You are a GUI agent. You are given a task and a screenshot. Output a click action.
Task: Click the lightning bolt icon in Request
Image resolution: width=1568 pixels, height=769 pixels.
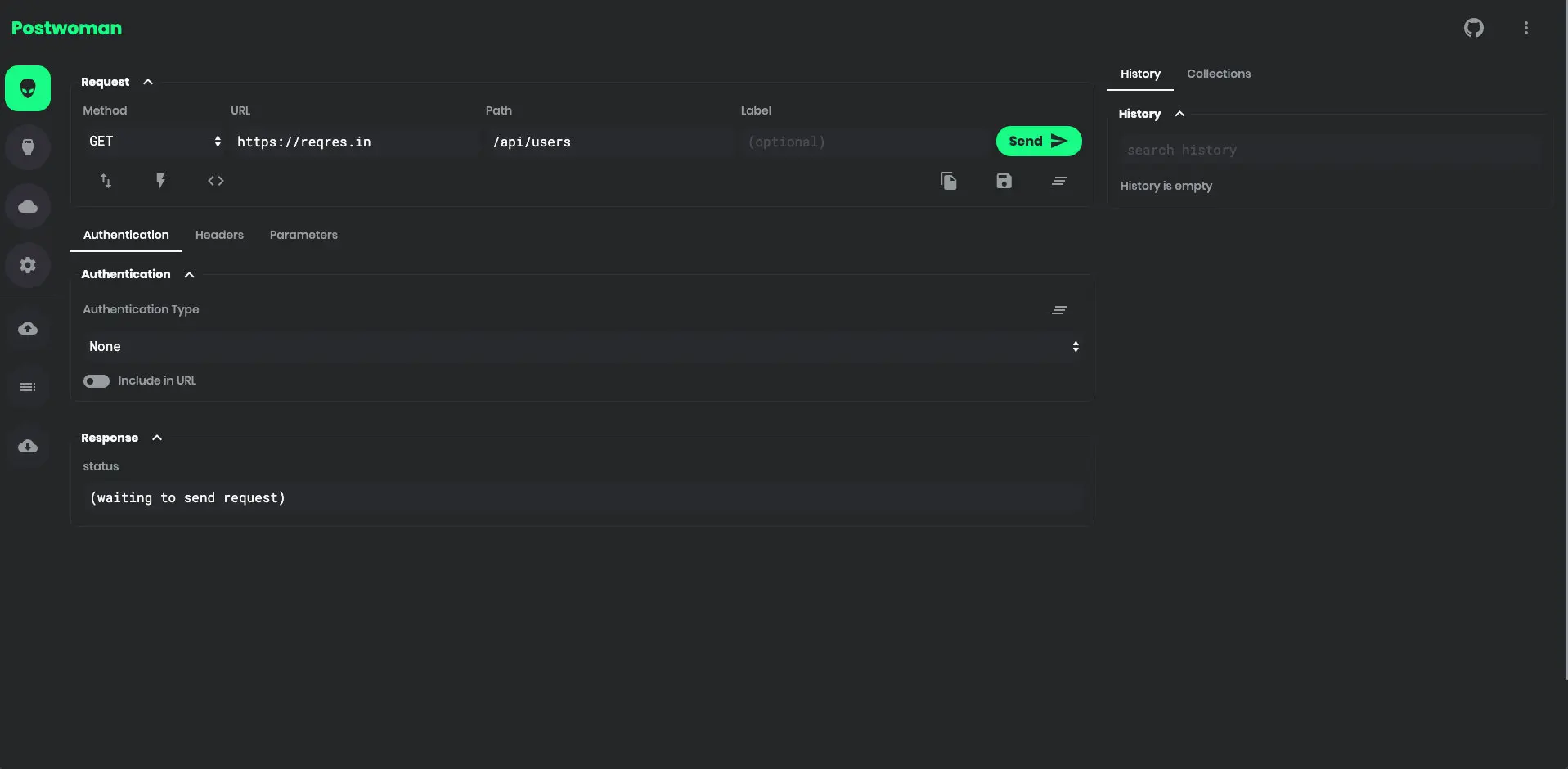click(x=160, y=181)
